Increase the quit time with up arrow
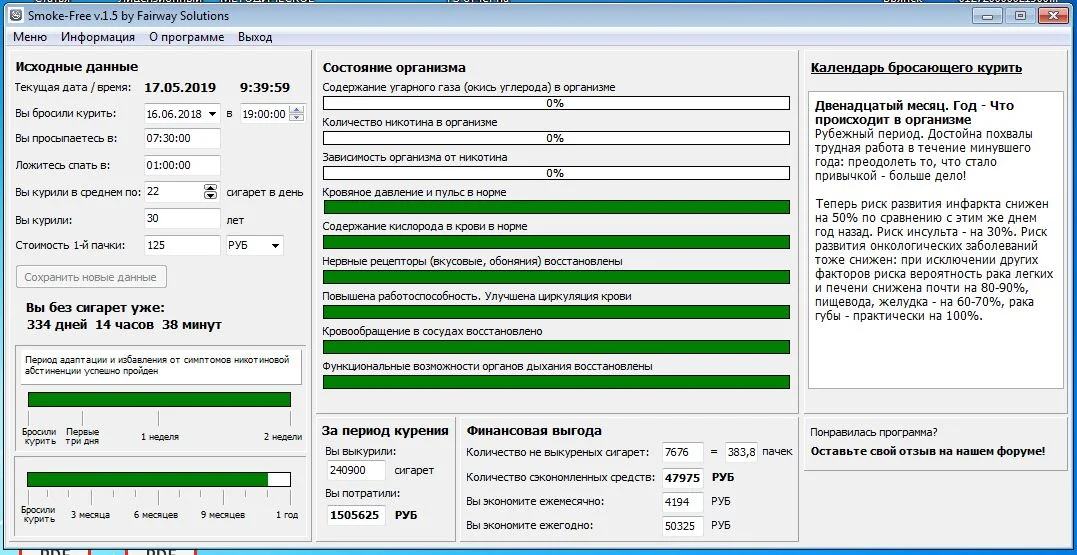This screenshot has height=555, width=1077. (296, 110)
